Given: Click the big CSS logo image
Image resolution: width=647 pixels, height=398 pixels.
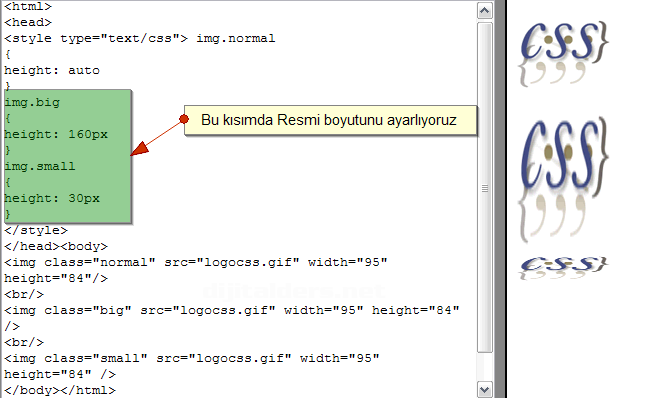Looking at the screenshot, I should click(564, 180).
